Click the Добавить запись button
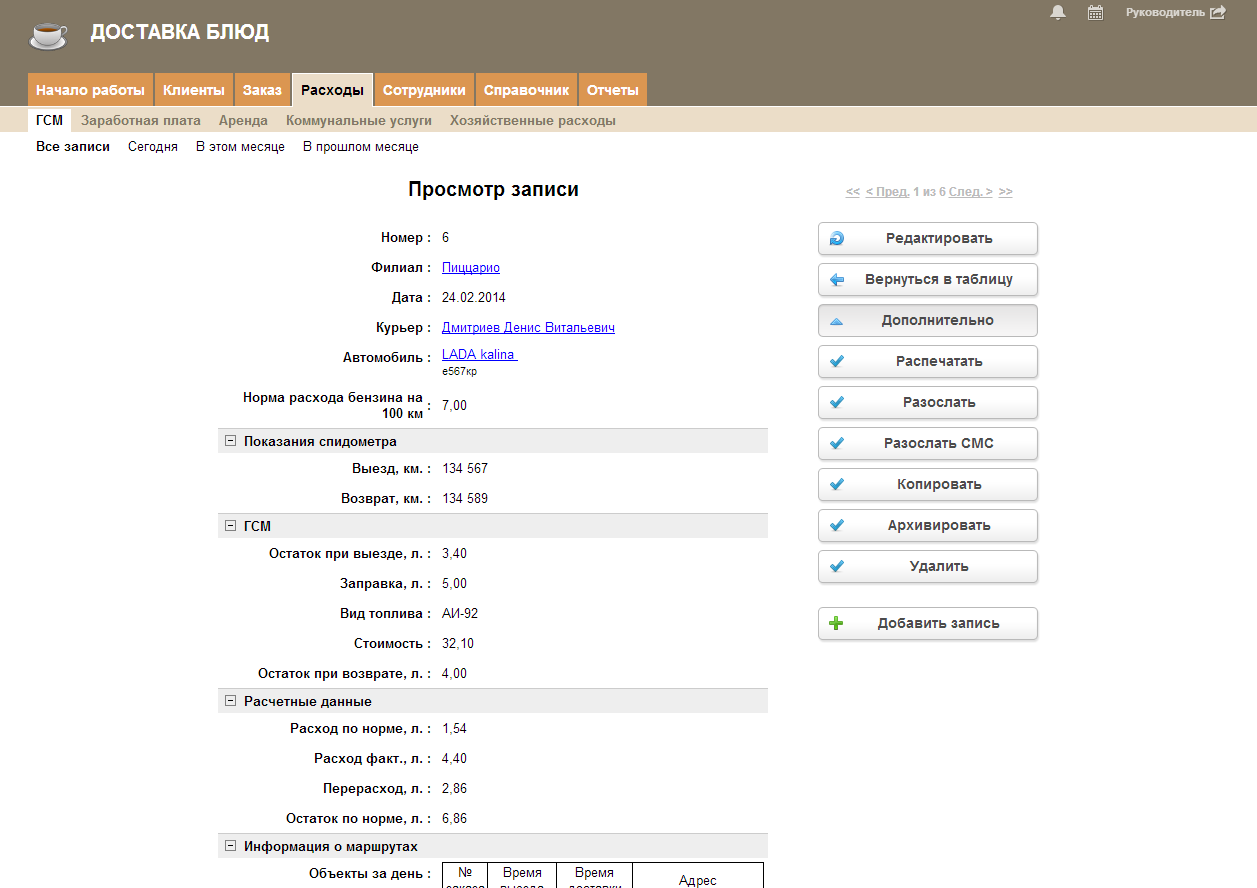The height and width of the screenshot is (888, 1257). (x=927, y=624)
